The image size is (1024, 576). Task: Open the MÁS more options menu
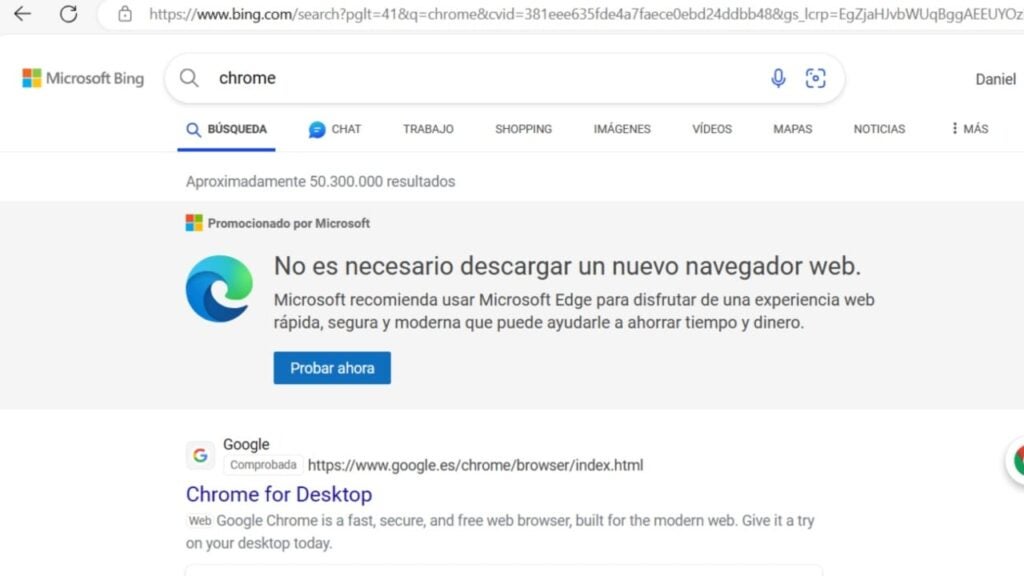click(969, 129)
